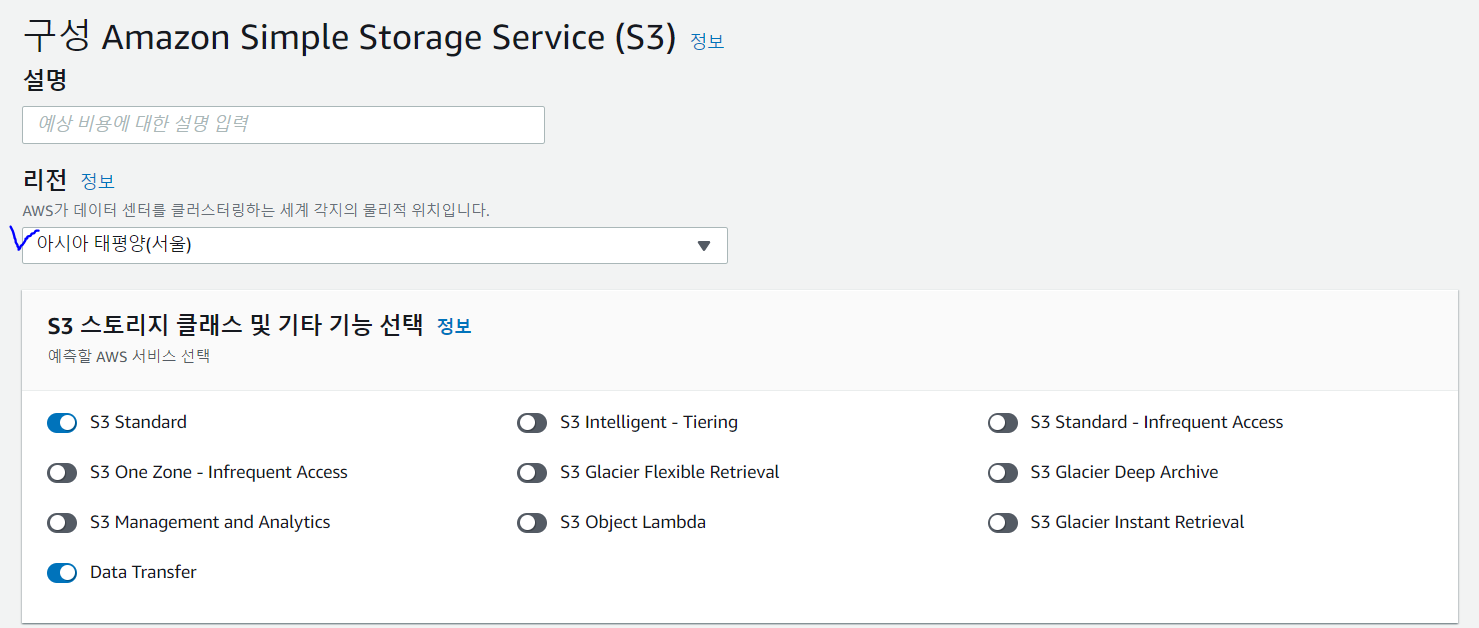Click the S3 Glacier Flexible Retrieval label
1479x628 pixels.
click(x=670, y=472)
